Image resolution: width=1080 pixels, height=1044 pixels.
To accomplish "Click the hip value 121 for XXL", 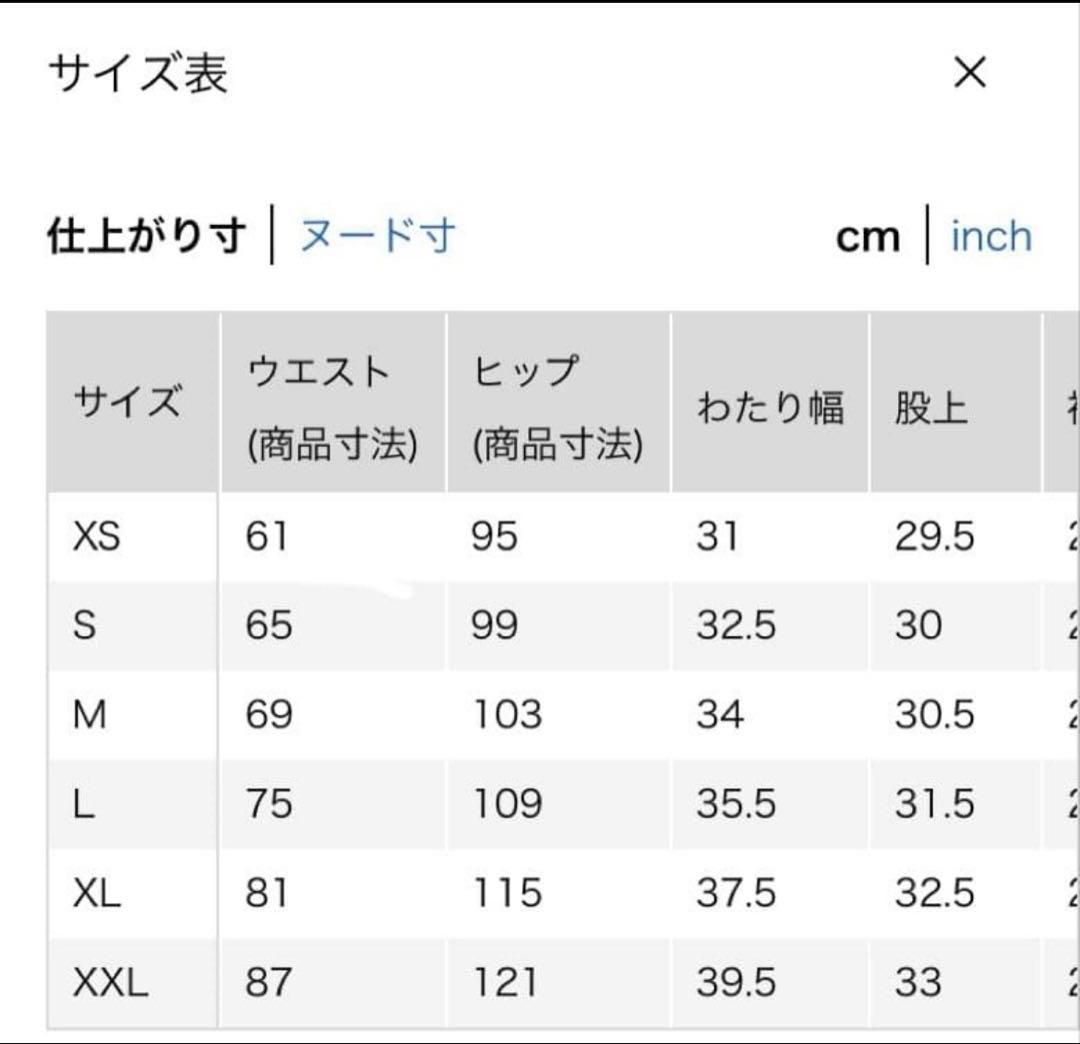I will click(x=506, y=982).
